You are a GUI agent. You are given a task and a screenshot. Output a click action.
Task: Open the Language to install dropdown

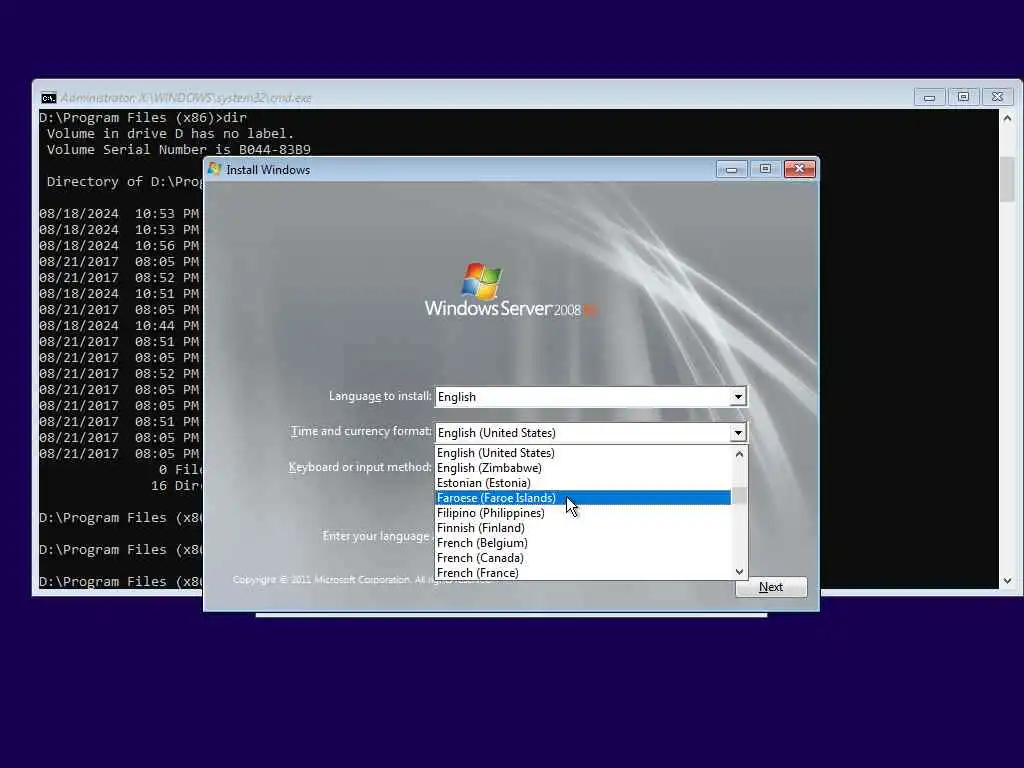738,396
